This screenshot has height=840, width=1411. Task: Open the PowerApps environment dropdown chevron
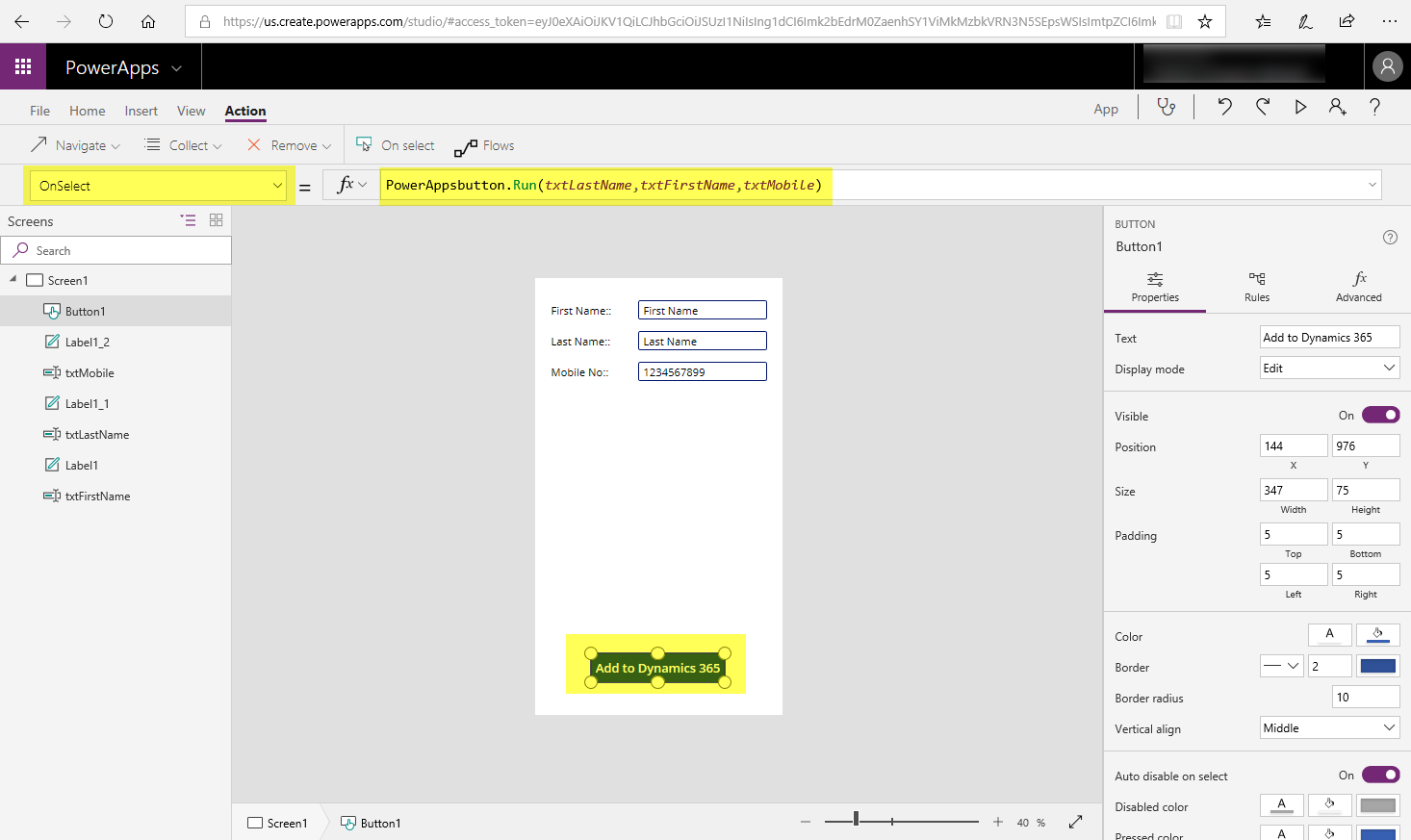[x=176, y=67]
